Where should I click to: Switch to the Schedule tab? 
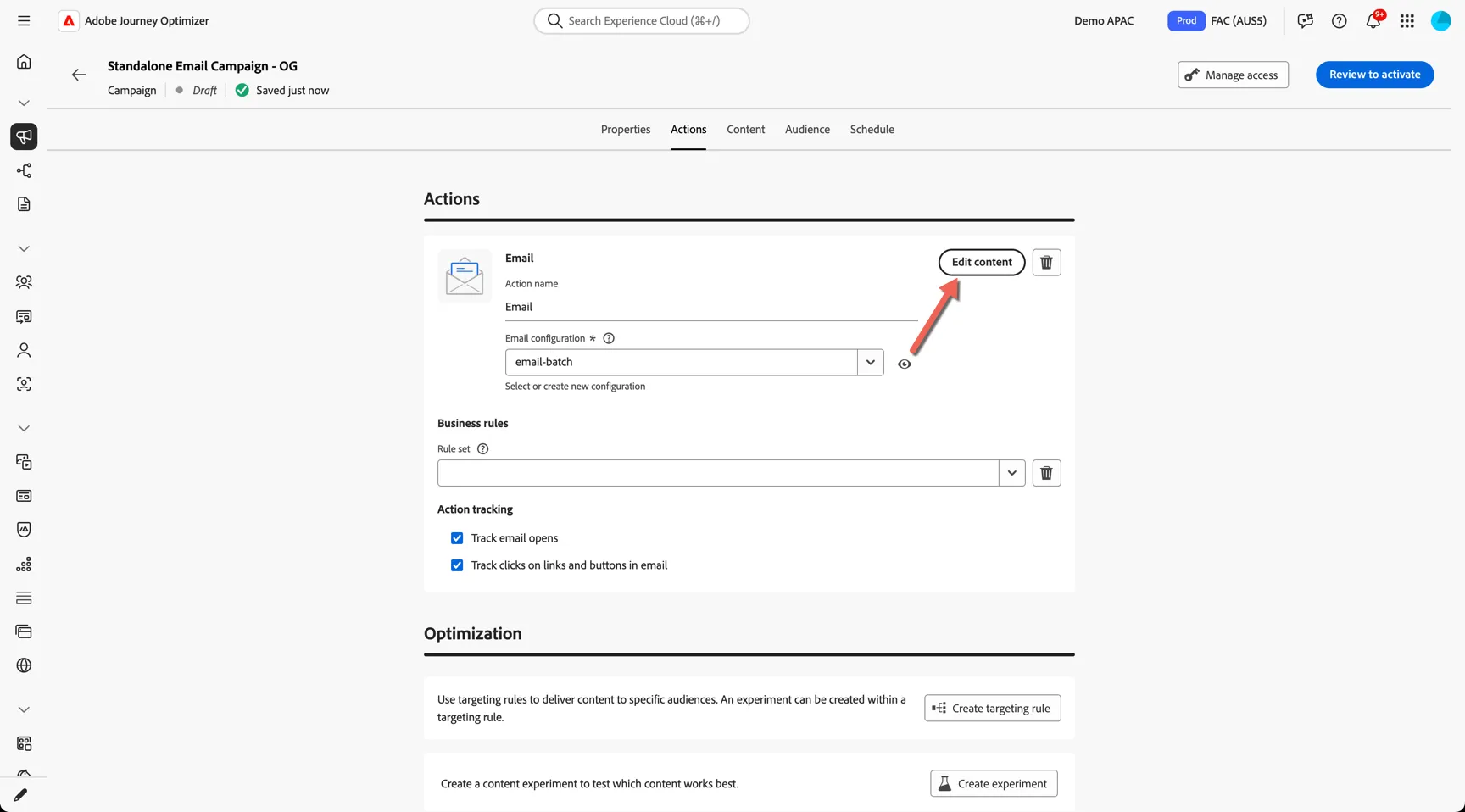coord(872,130)
